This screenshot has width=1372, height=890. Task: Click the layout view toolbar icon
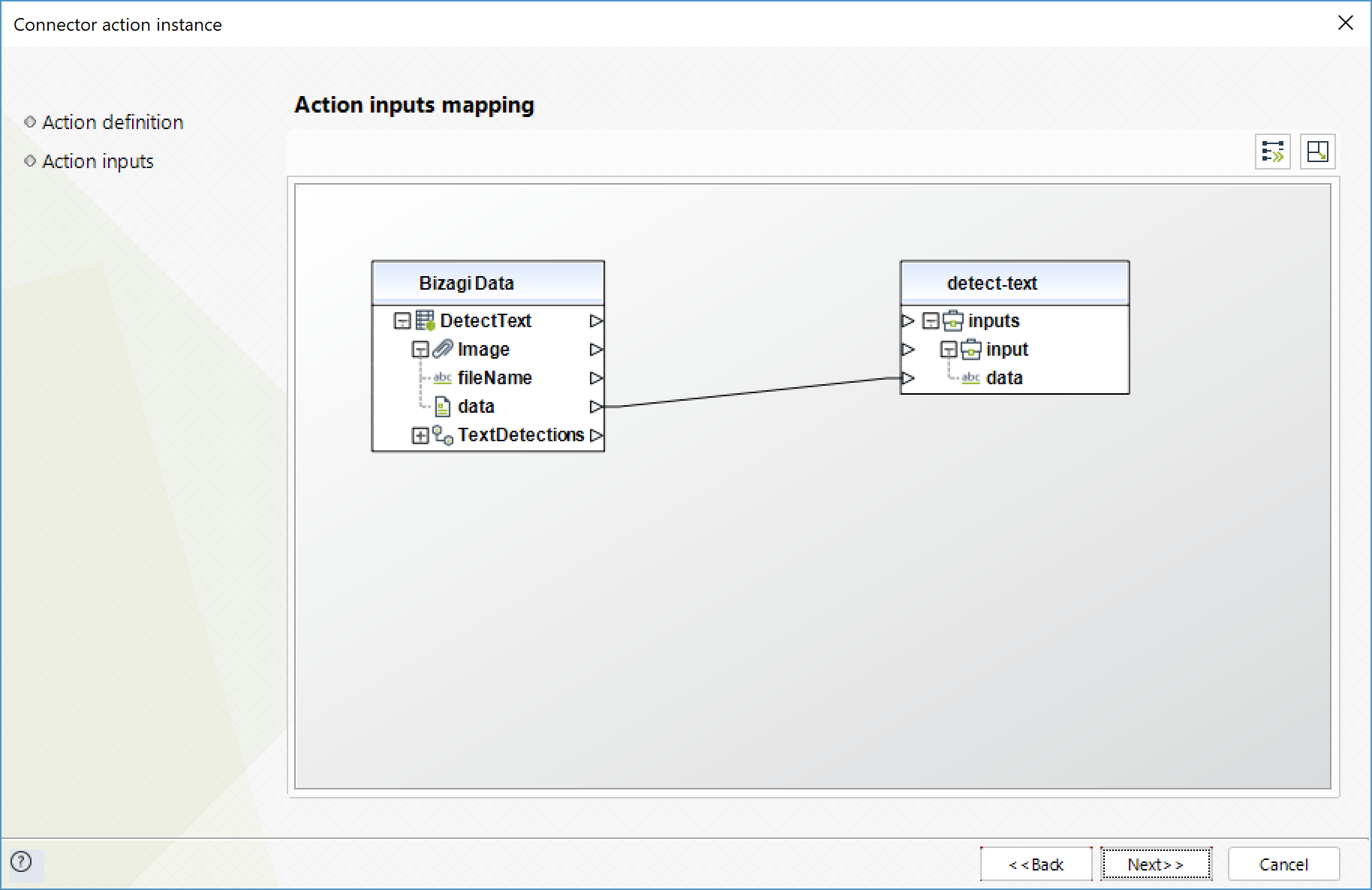pyautogui.click(x=1317, y=152)
